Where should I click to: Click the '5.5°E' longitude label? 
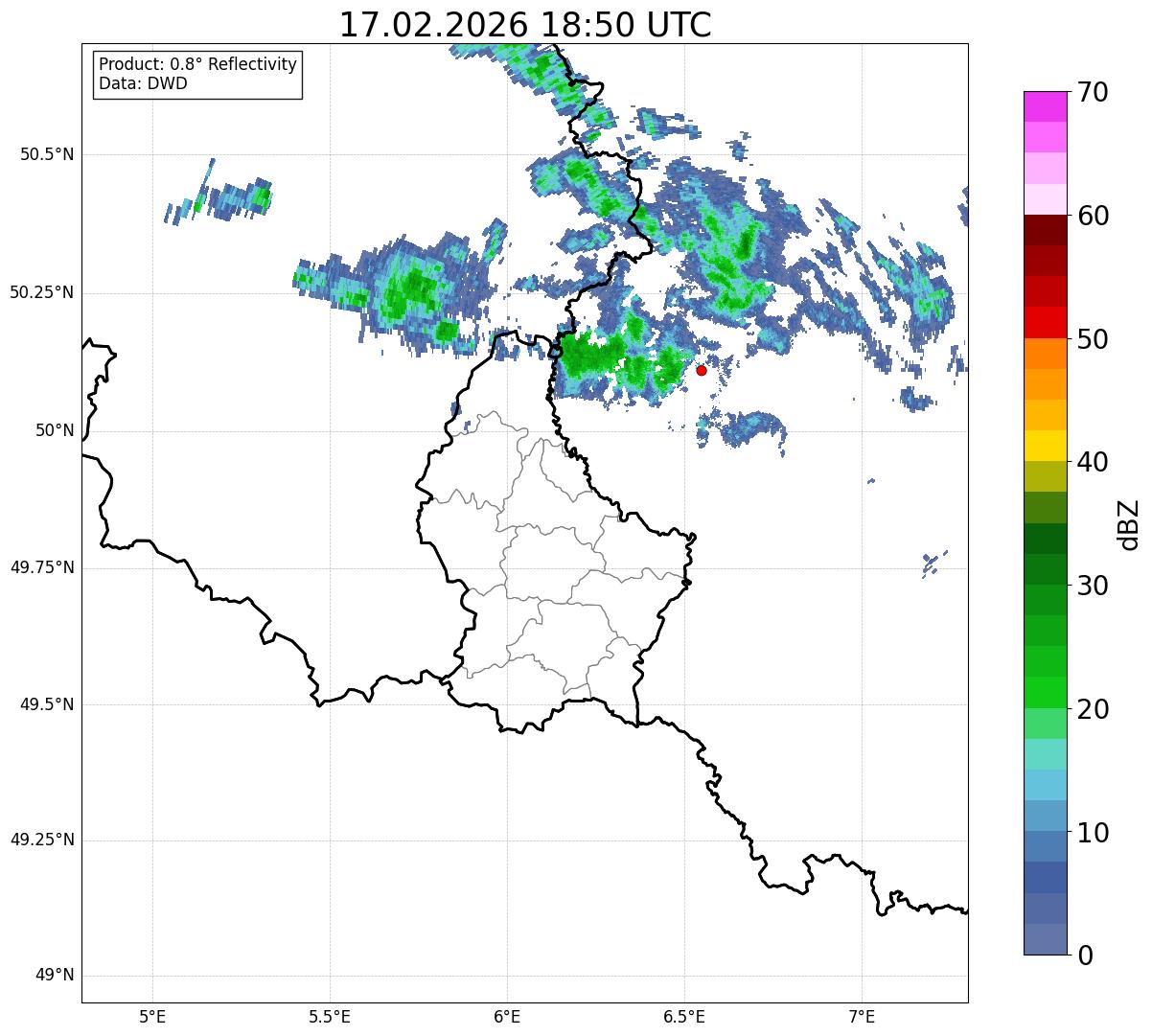point(330,1016)
